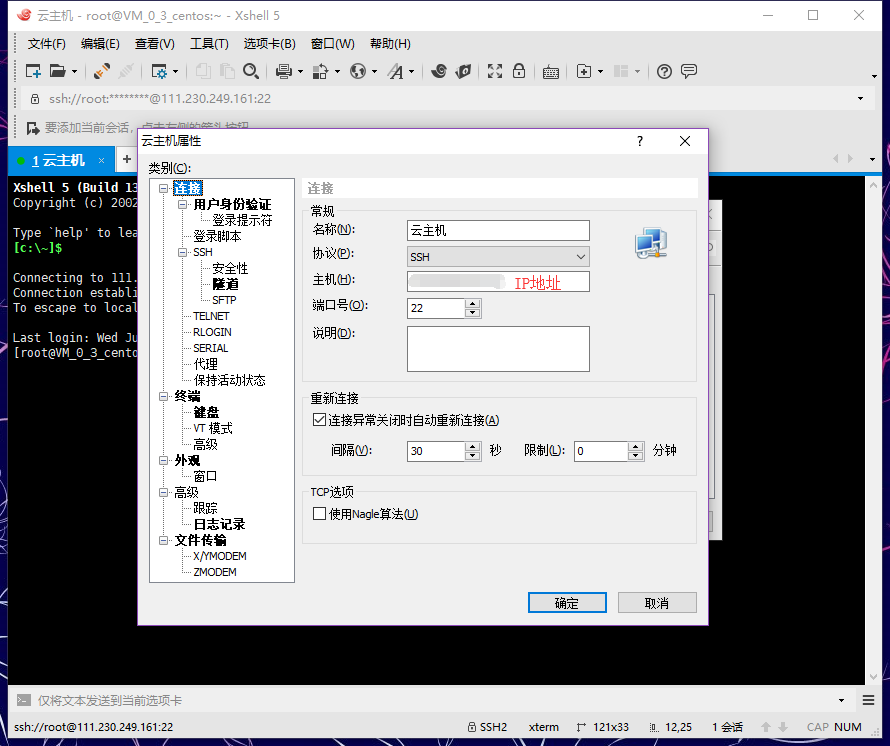Click the 确定 button

click(567, 603)
